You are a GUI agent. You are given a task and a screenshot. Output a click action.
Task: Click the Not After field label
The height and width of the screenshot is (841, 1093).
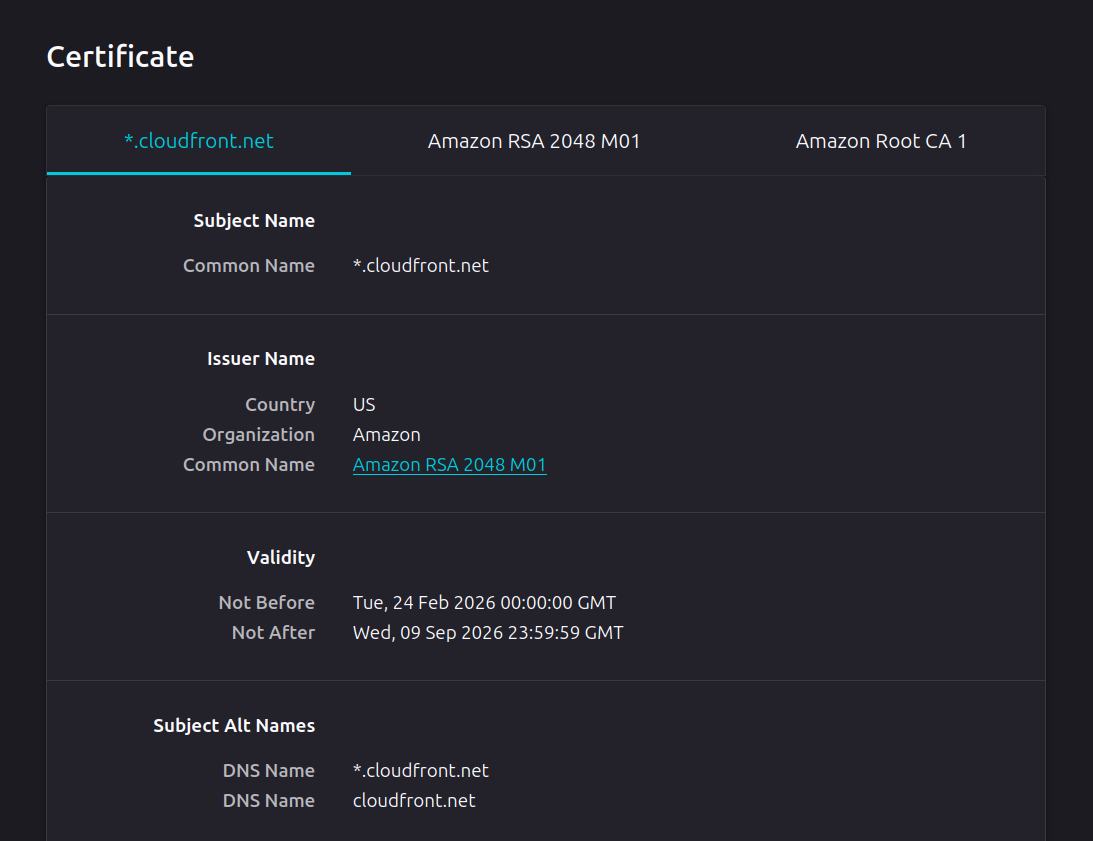click(273, 633)
